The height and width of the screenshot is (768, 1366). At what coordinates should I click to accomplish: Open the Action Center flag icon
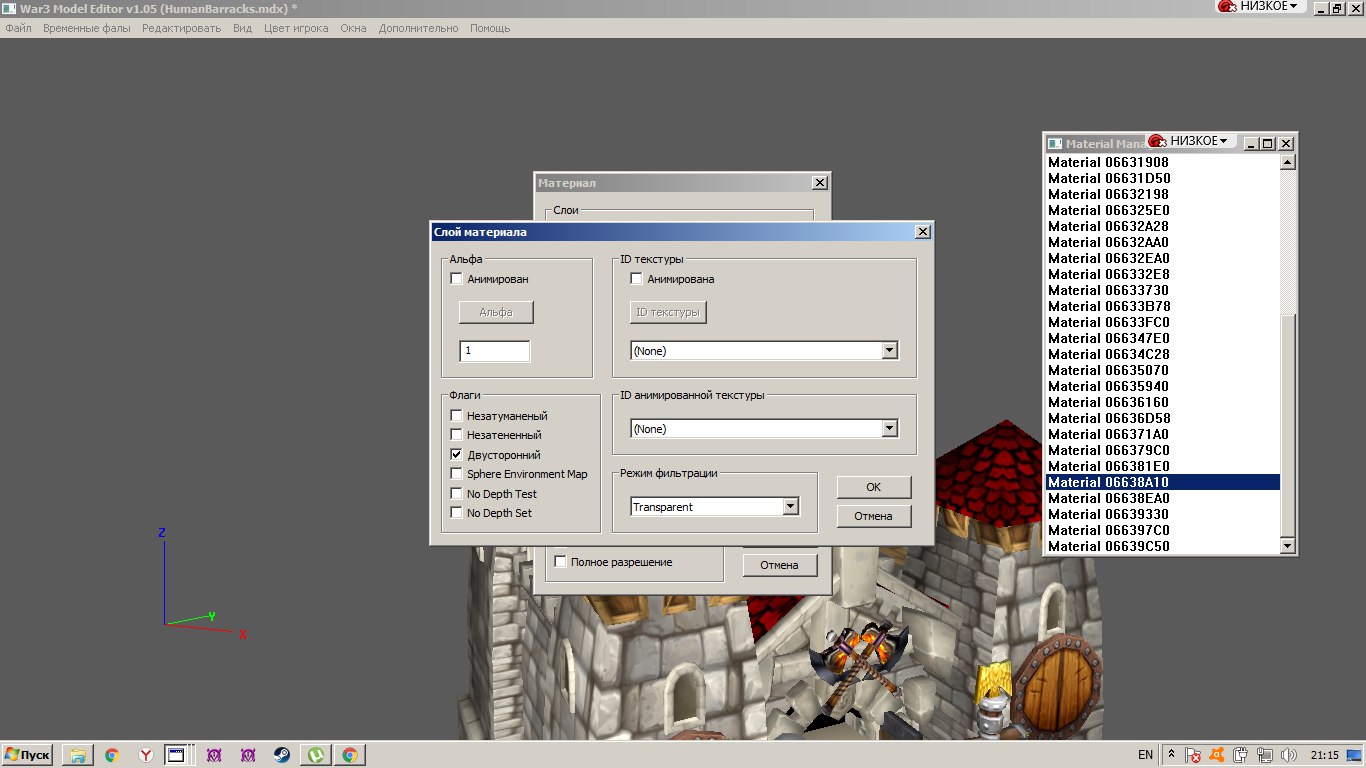[1193, 755]
